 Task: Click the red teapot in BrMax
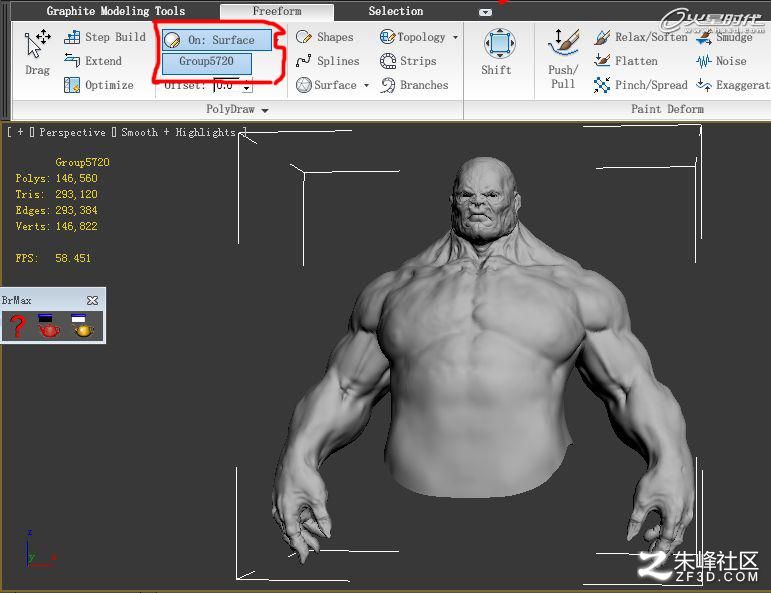pyautogui.click(x=49, y=326)
